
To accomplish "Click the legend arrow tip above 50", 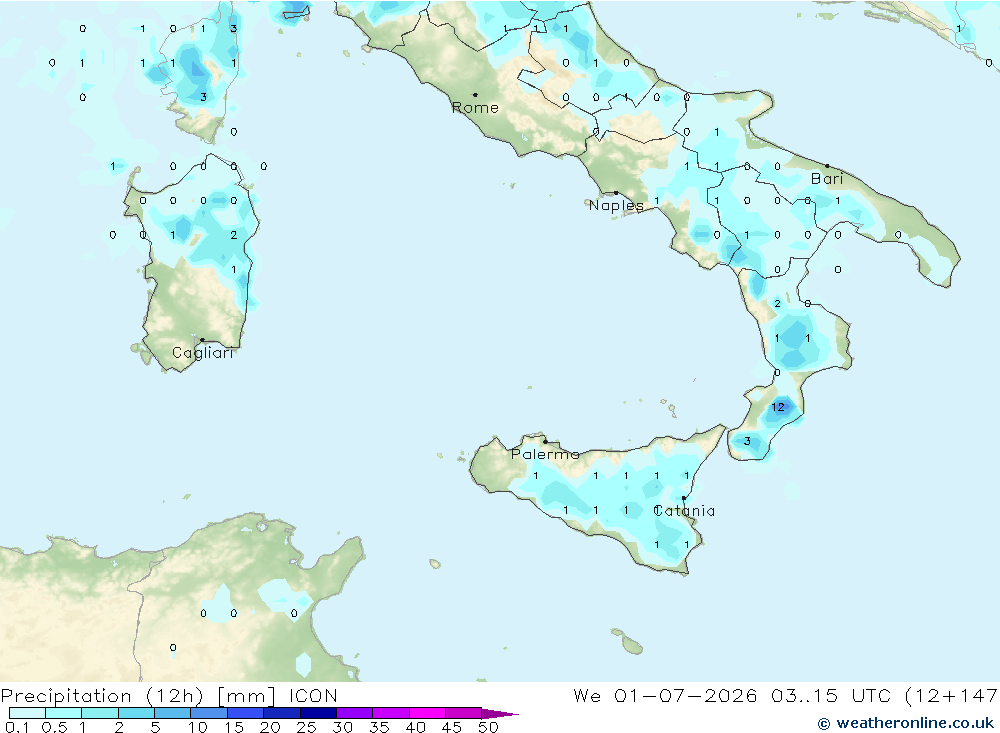I will pyautogui.click(x=501, y=714).
